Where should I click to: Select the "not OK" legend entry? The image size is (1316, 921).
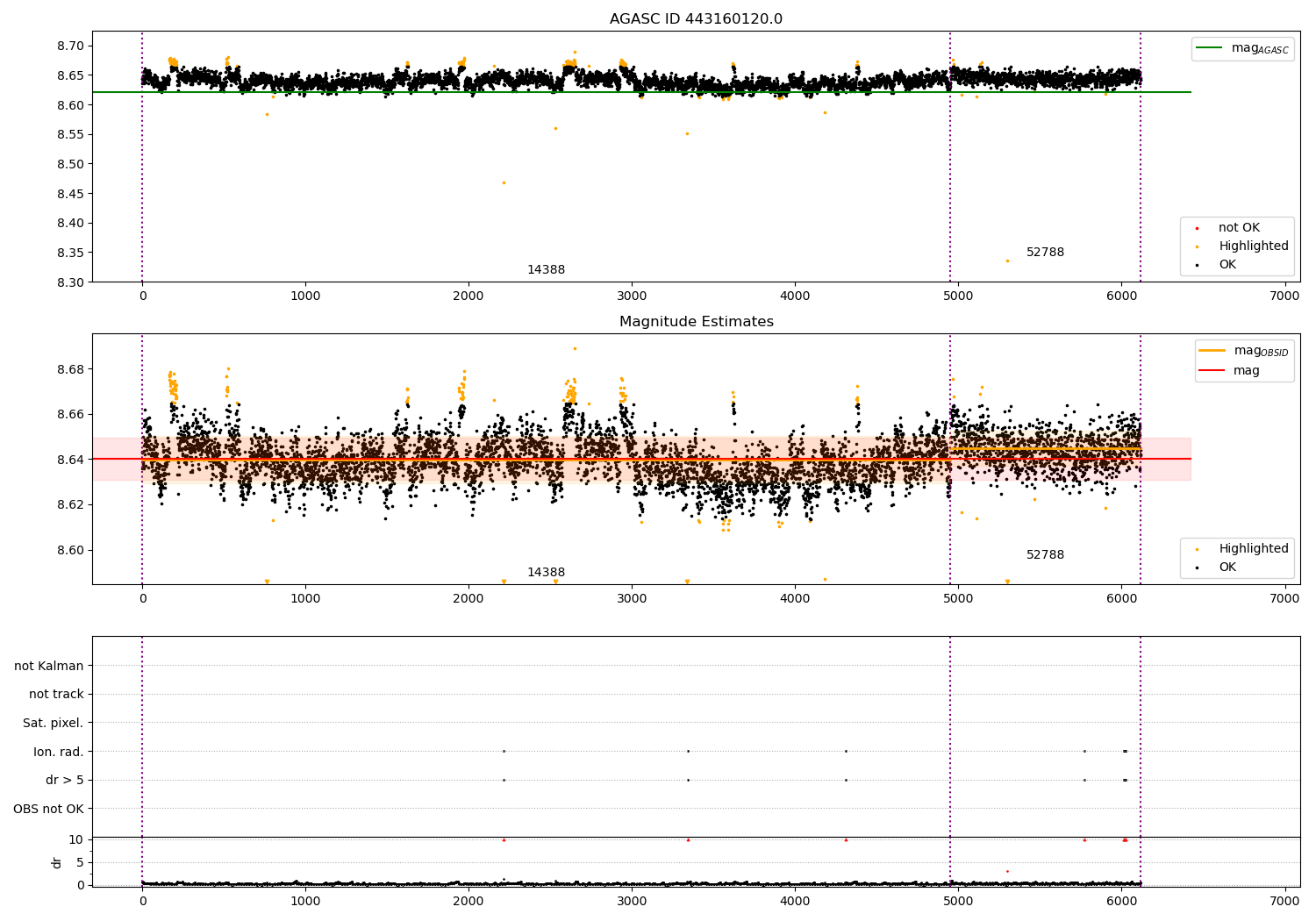coord(1239,228)
